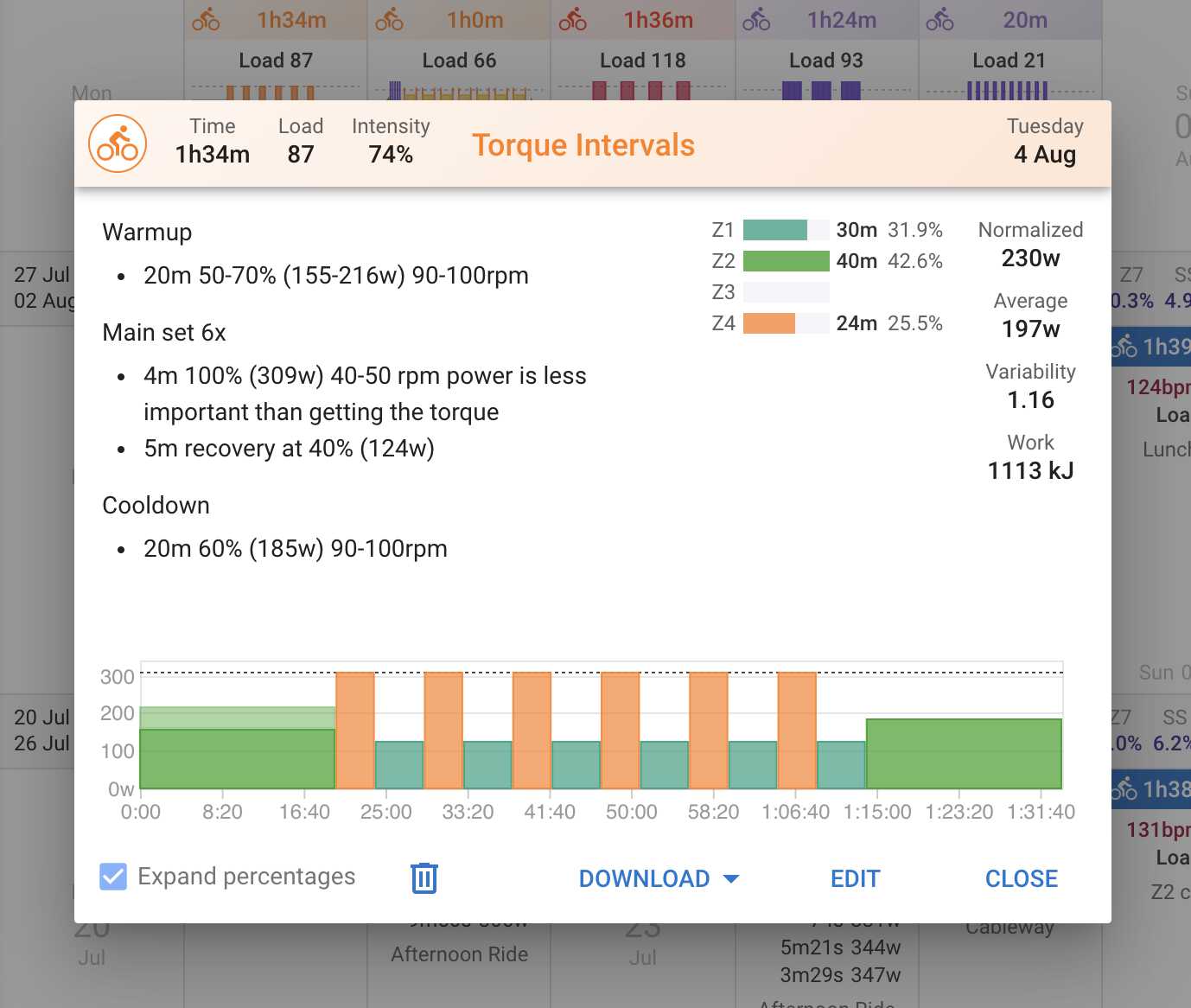This screenshot has height=1008, width=1191.
Task: Click the green warmup block in chart
Action: pos(237,758)
